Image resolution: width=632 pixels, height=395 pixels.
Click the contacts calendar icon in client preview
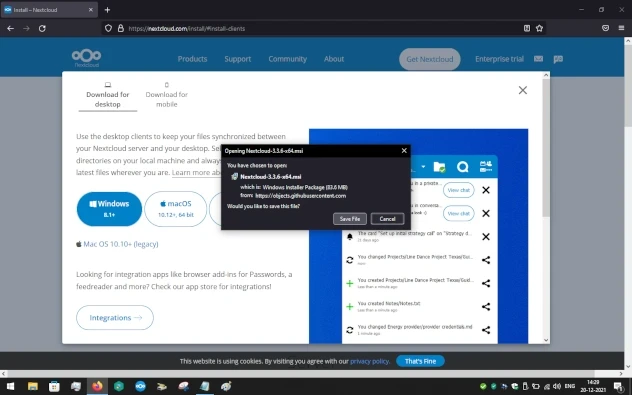coord(486,166)
